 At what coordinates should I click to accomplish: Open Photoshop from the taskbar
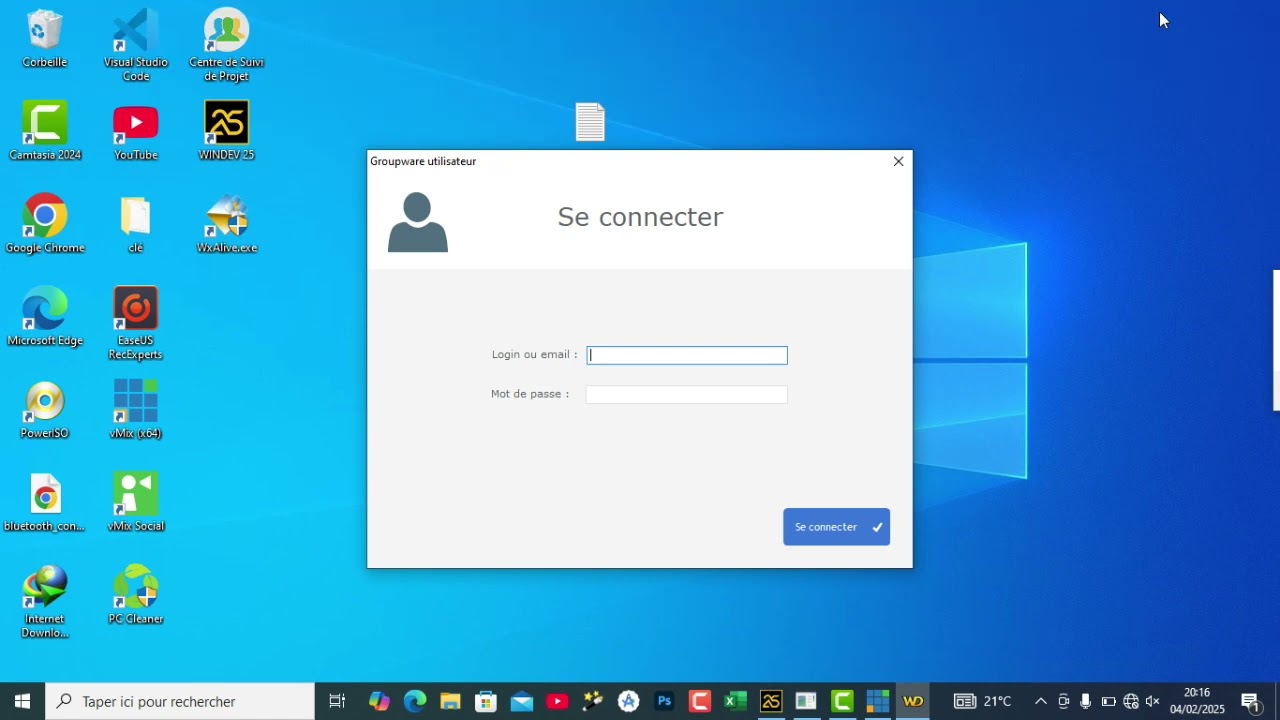click(x=664, y=701)
